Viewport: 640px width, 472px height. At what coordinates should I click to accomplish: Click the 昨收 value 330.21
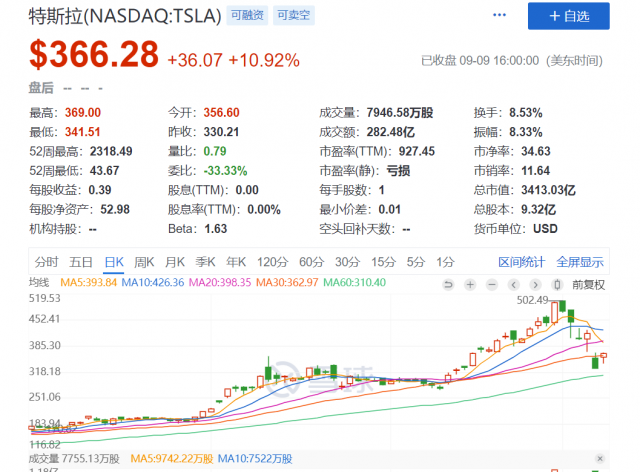[x=221, y=132]
